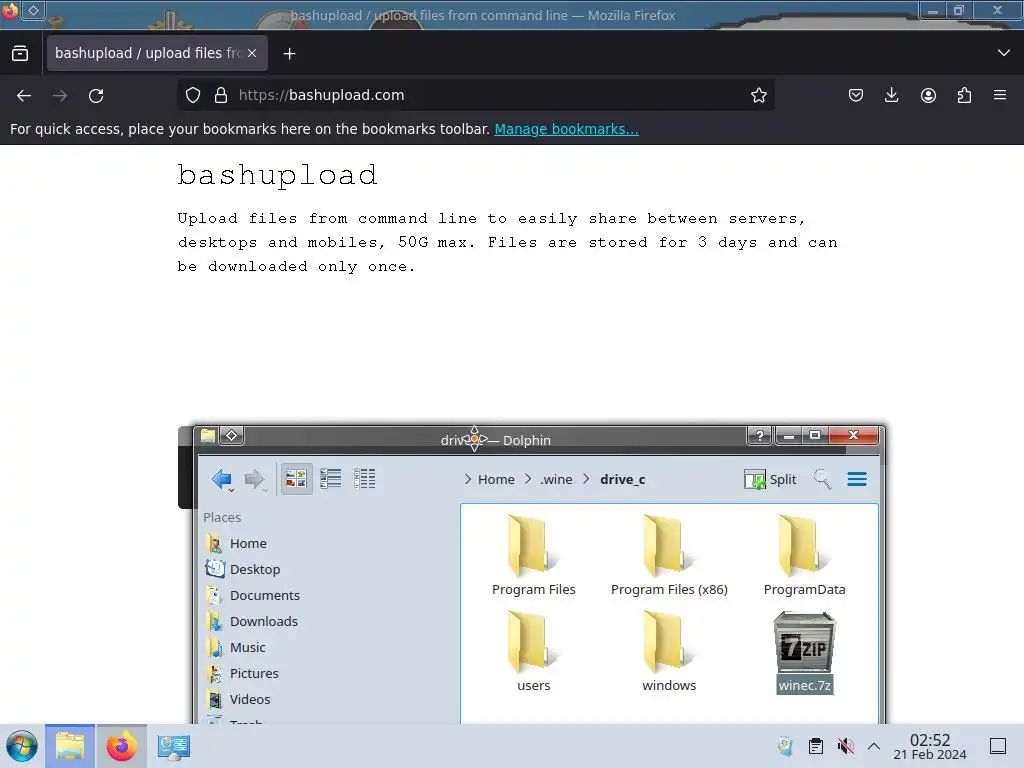1024x768 pixels.
Task: Open Firefox downloads panel
Action: (x=891, y=95)
